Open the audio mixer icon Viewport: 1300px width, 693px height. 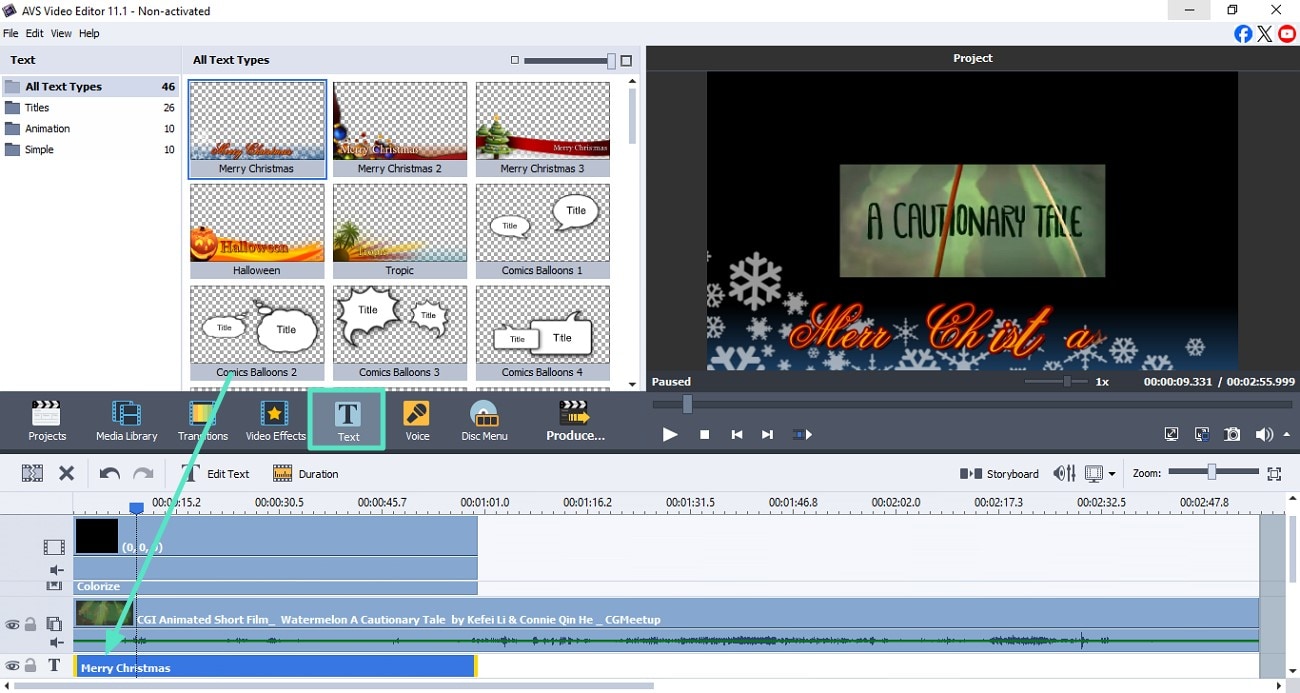point(1064,473)
